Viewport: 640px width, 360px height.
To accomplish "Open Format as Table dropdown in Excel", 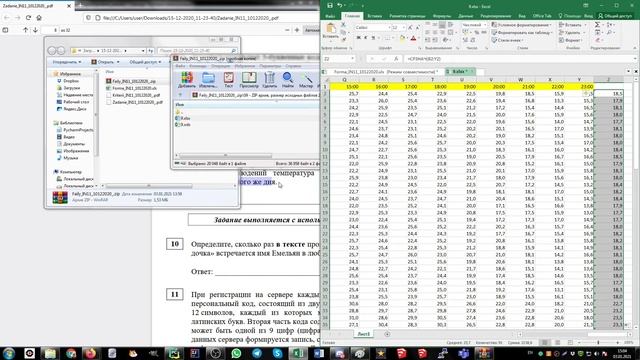I will [522, 33].
